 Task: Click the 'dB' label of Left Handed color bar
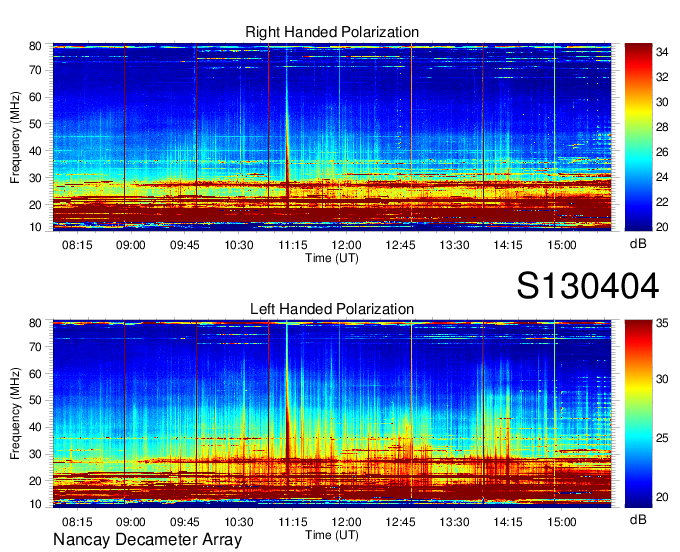tap(638, 519)
